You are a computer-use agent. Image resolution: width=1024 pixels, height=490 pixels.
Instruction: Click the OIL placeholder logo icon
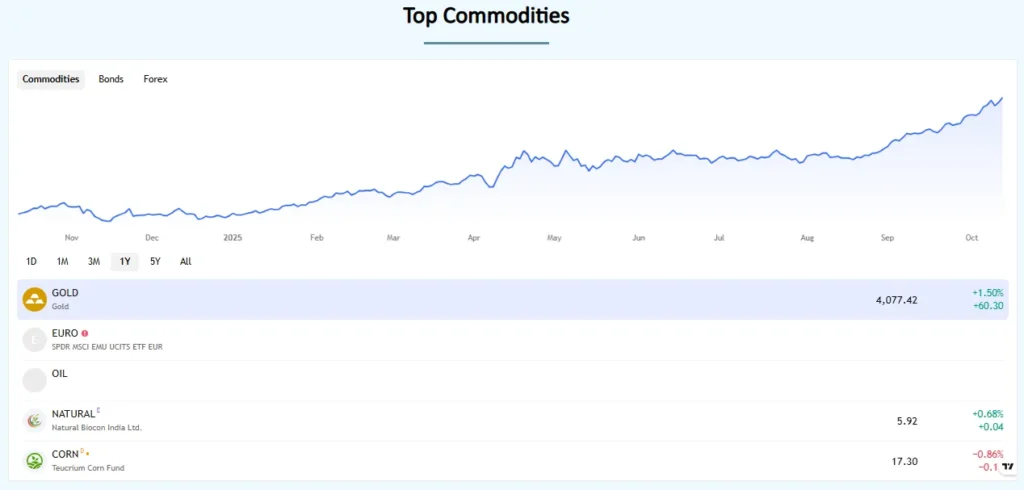tap(35, 380)
